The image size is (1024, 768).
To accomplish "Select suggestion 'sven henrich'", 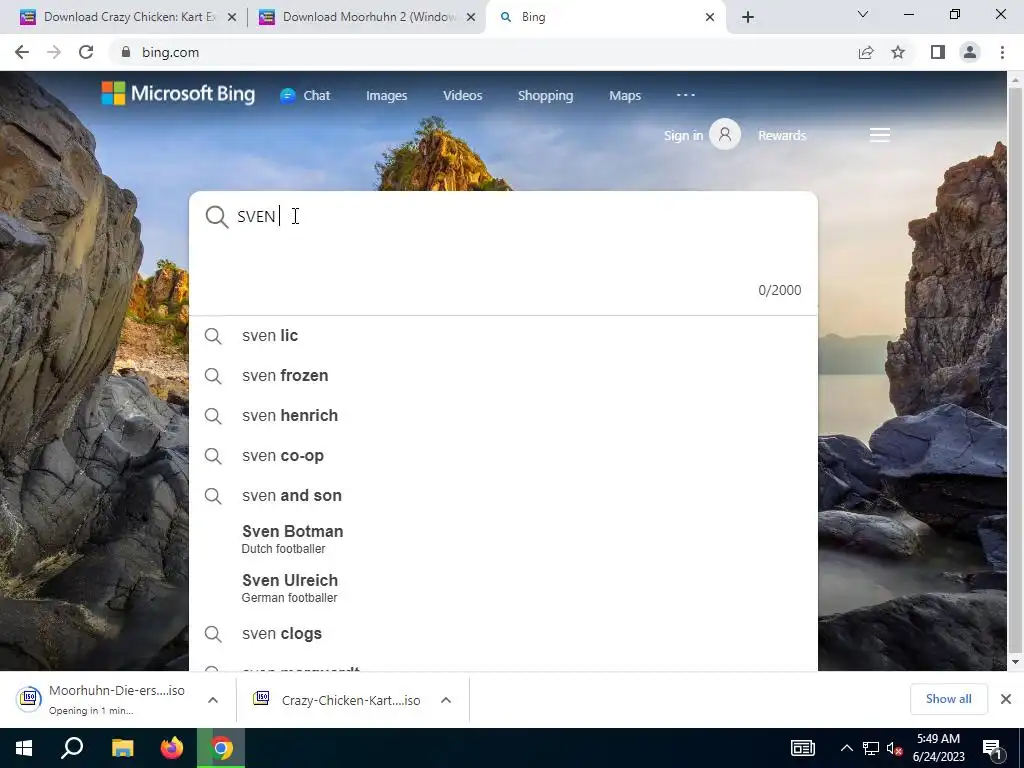I will [503, 415].
